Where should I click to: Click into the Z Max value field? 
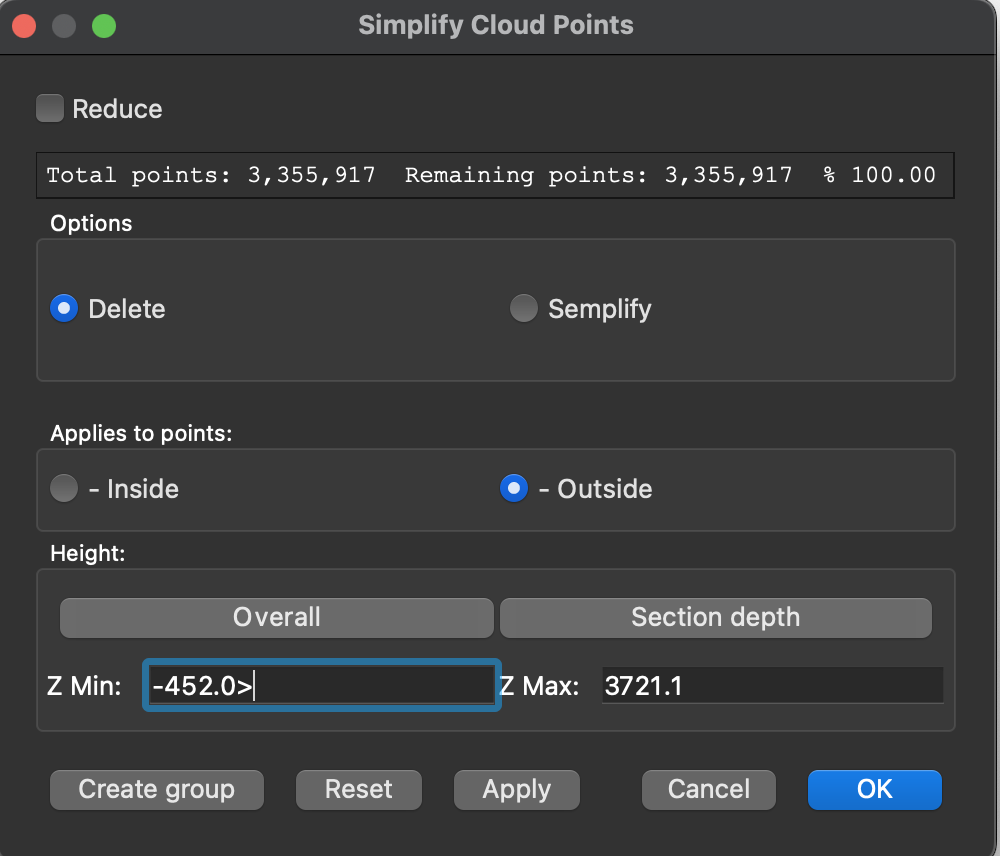pyautogui.click(x=771, y=686)
